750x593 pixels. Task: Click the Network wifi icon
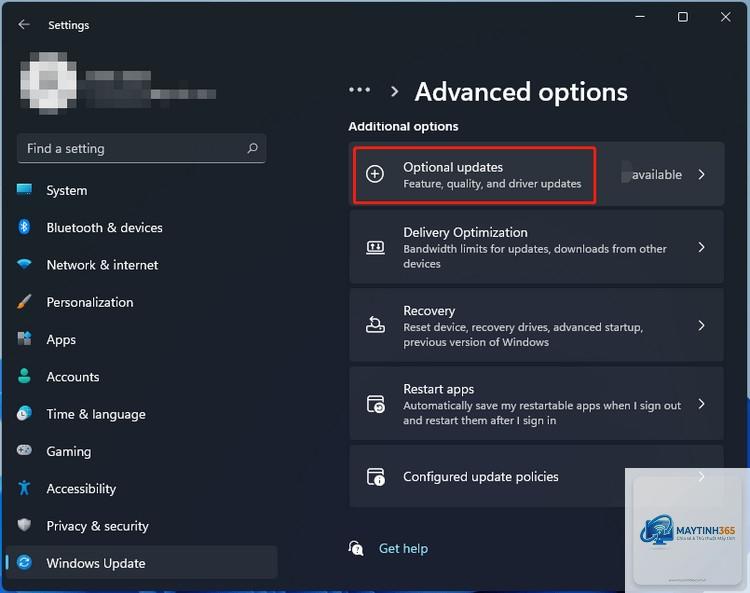pos(24,264)
